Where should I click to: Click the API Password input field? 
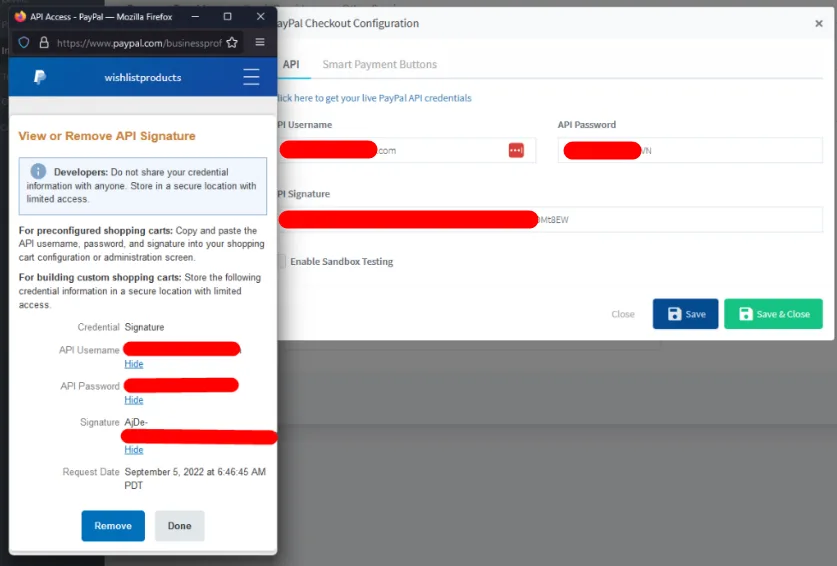(690, 151)
